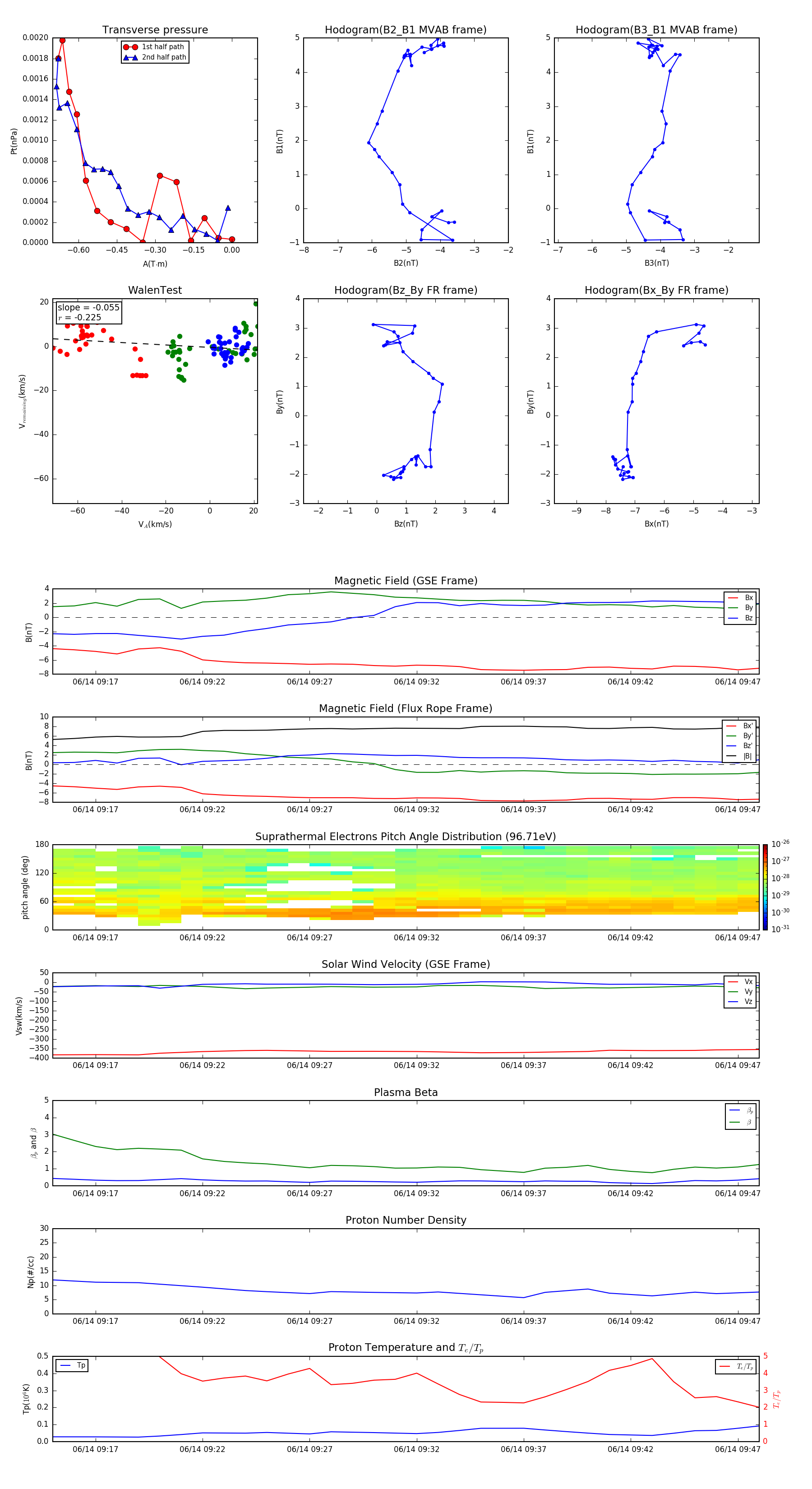Viewport: 812px width, 1489px height.
Task: Click the 'Np(#/cc)' y-axis label
Action: click(x=31, y=1272)
